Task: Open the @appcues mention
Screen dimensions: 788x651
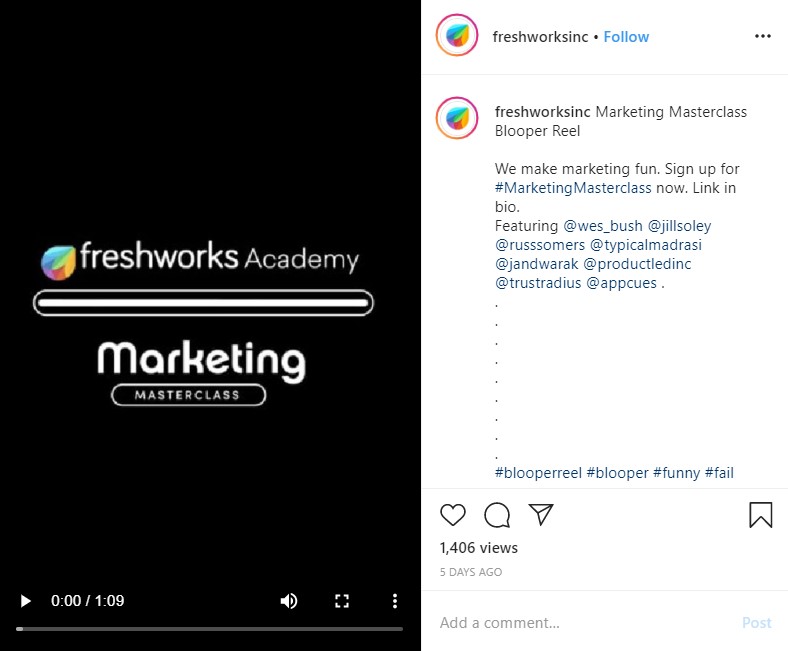Action: click(622, 283)
